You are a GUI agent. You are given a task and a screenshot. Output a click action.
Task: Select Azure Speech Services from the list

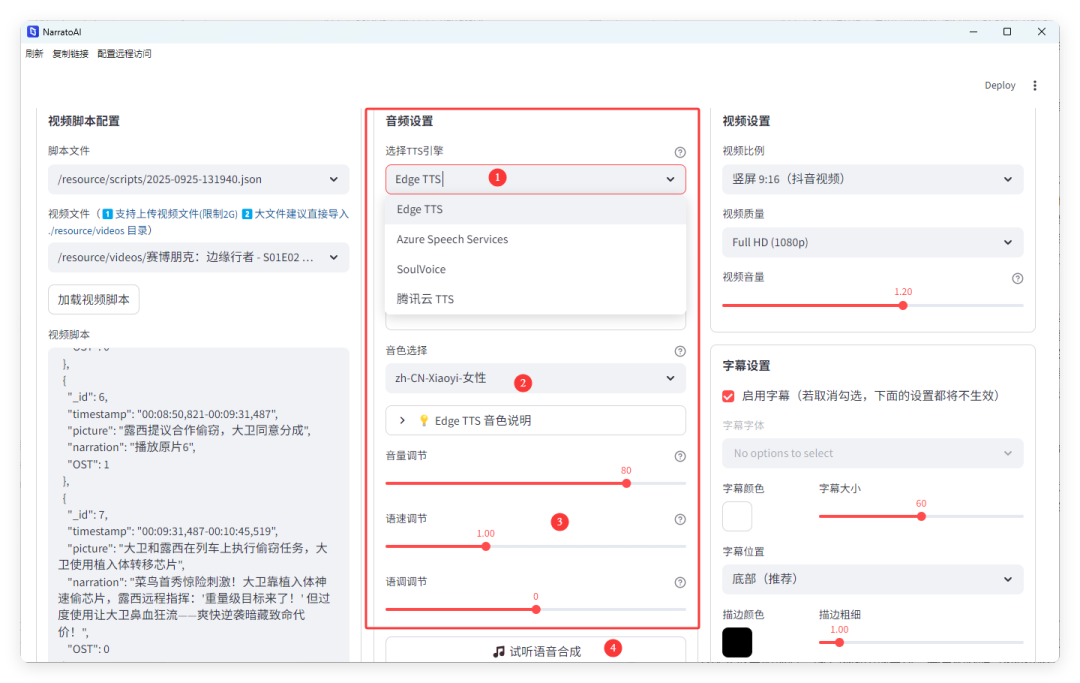(452, 240)
